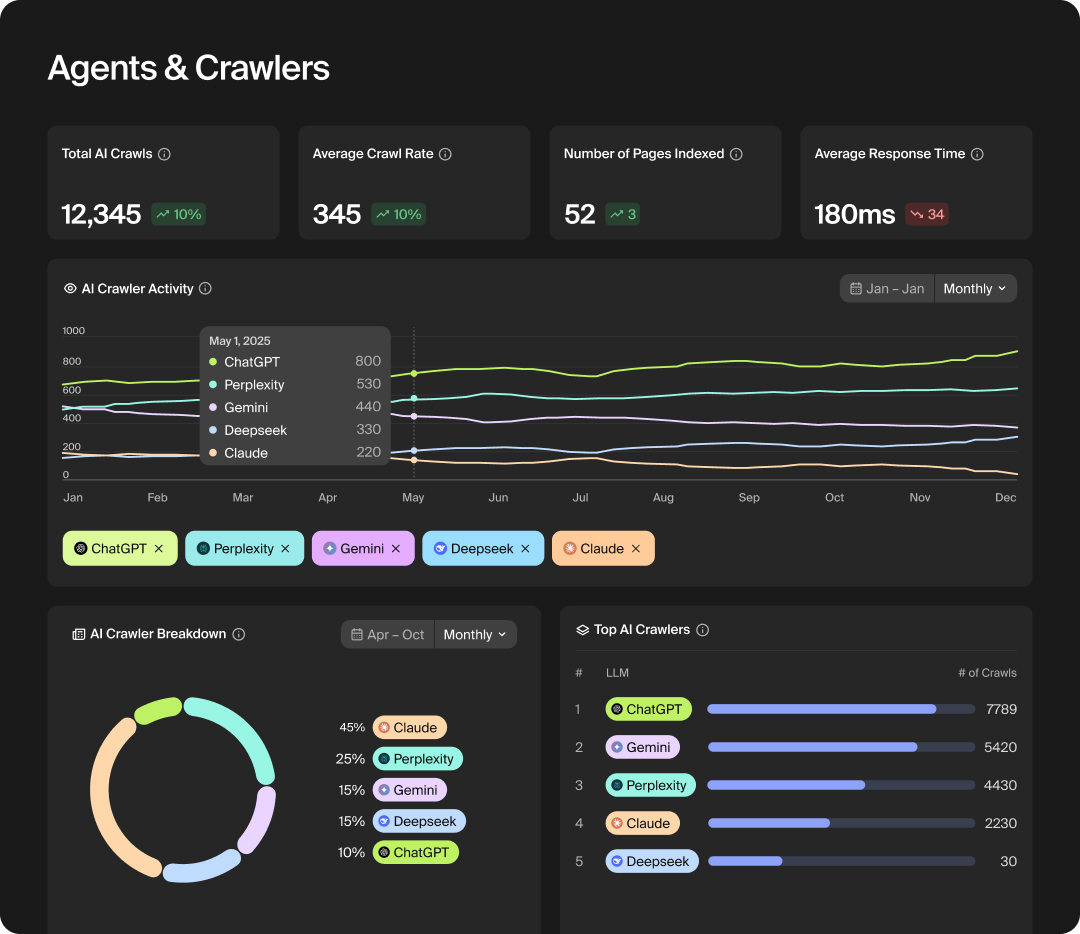Click Perplexity tag in Top AI Crawlers
The image size is (1080, 934).
pos(650,785)
